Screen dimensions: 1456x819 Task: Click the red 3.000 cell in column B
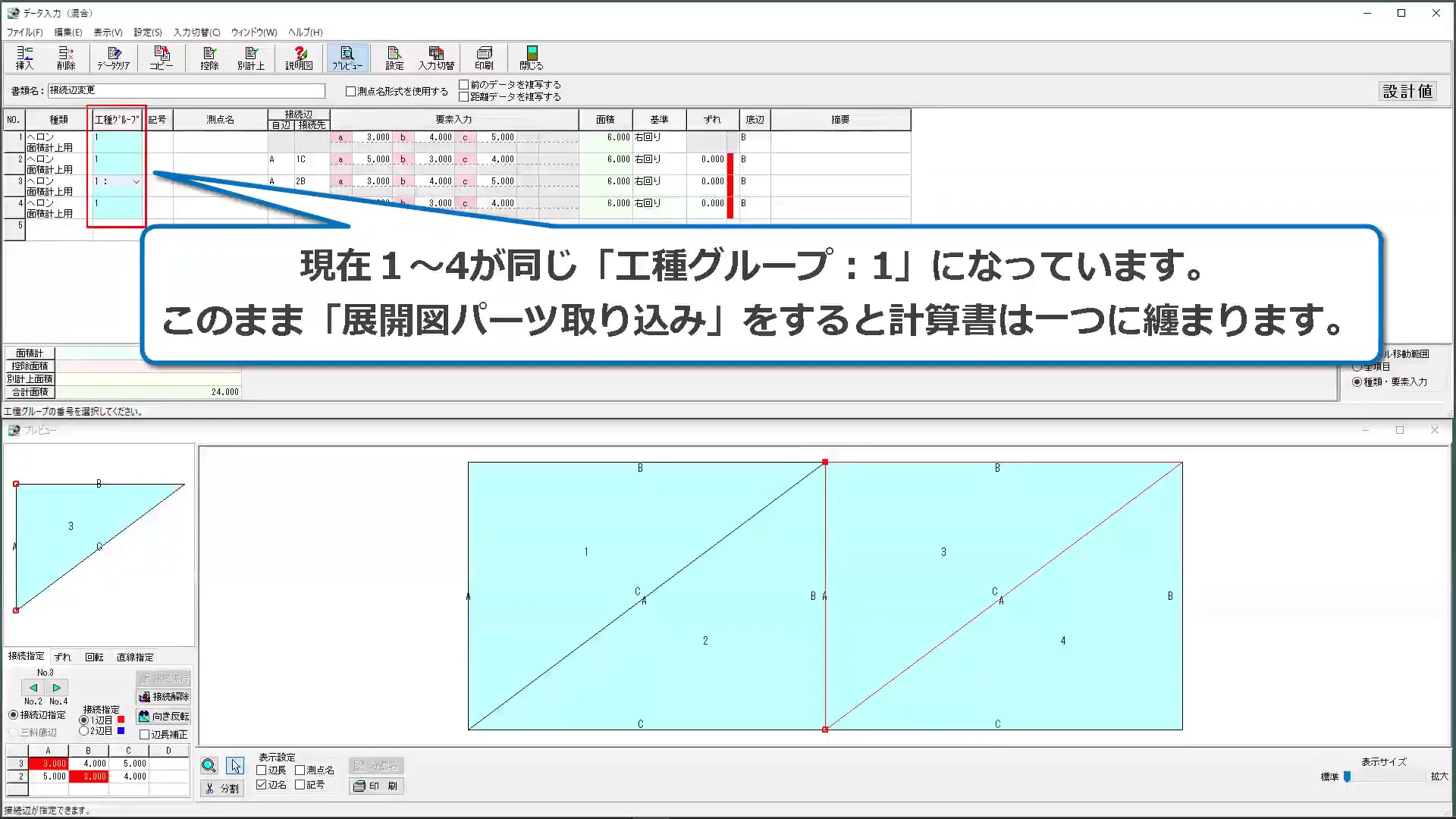(89, 777)
